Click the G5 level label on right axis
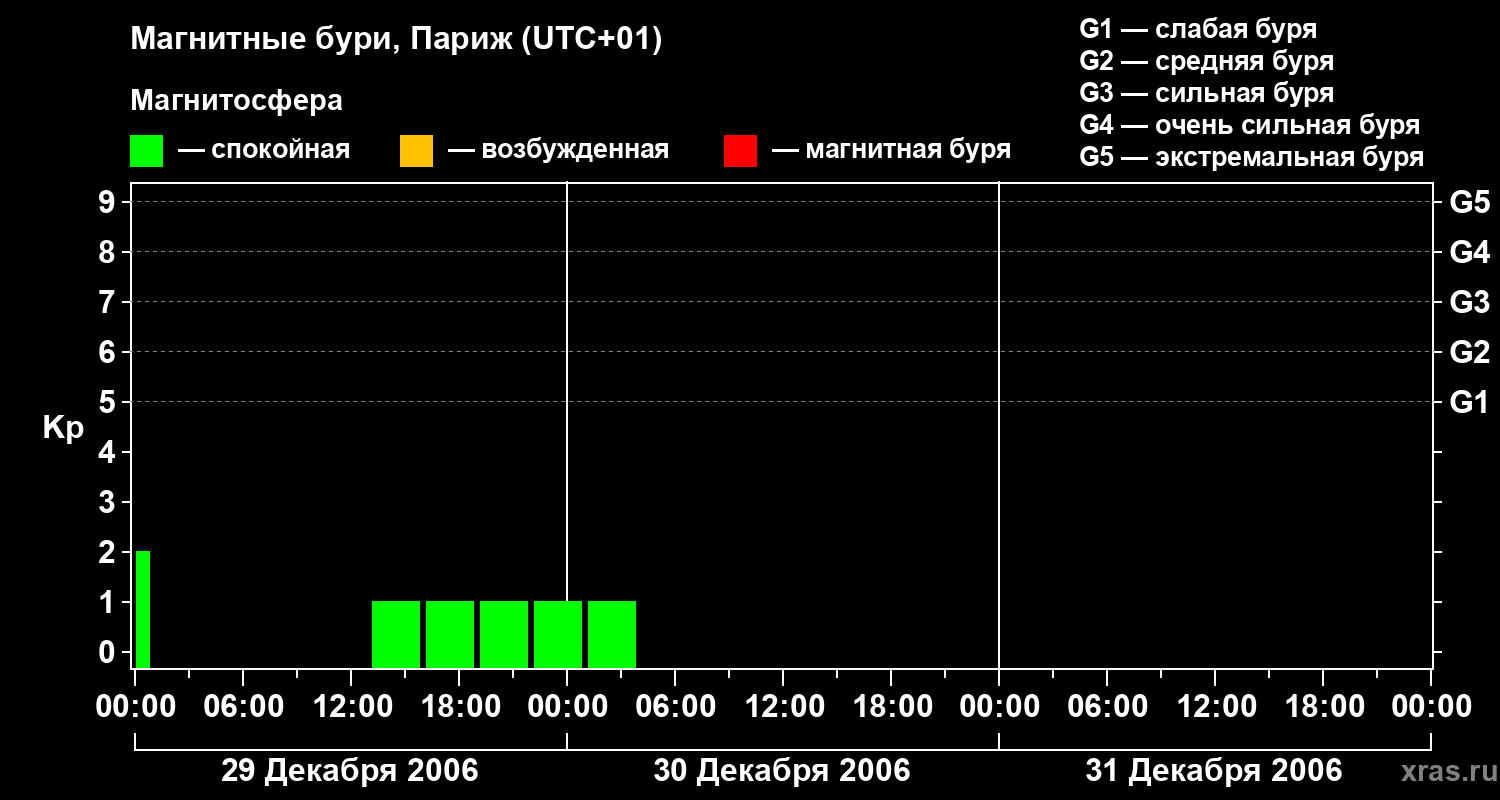 [x=1470, y=202]
